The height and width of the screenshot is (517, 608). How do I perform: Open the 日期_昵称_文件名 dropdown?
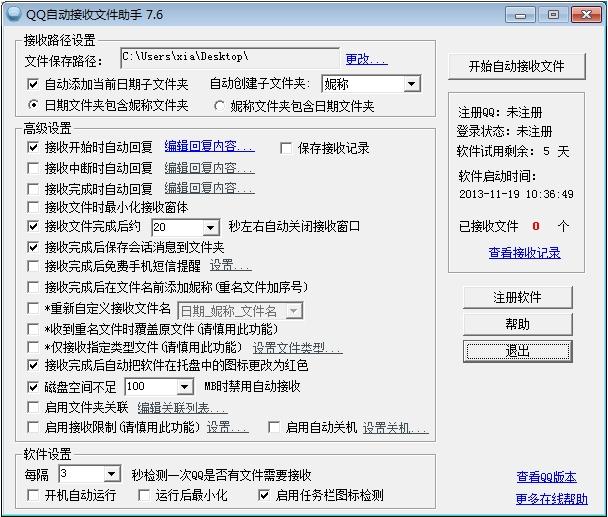click(x=240, y=311)
